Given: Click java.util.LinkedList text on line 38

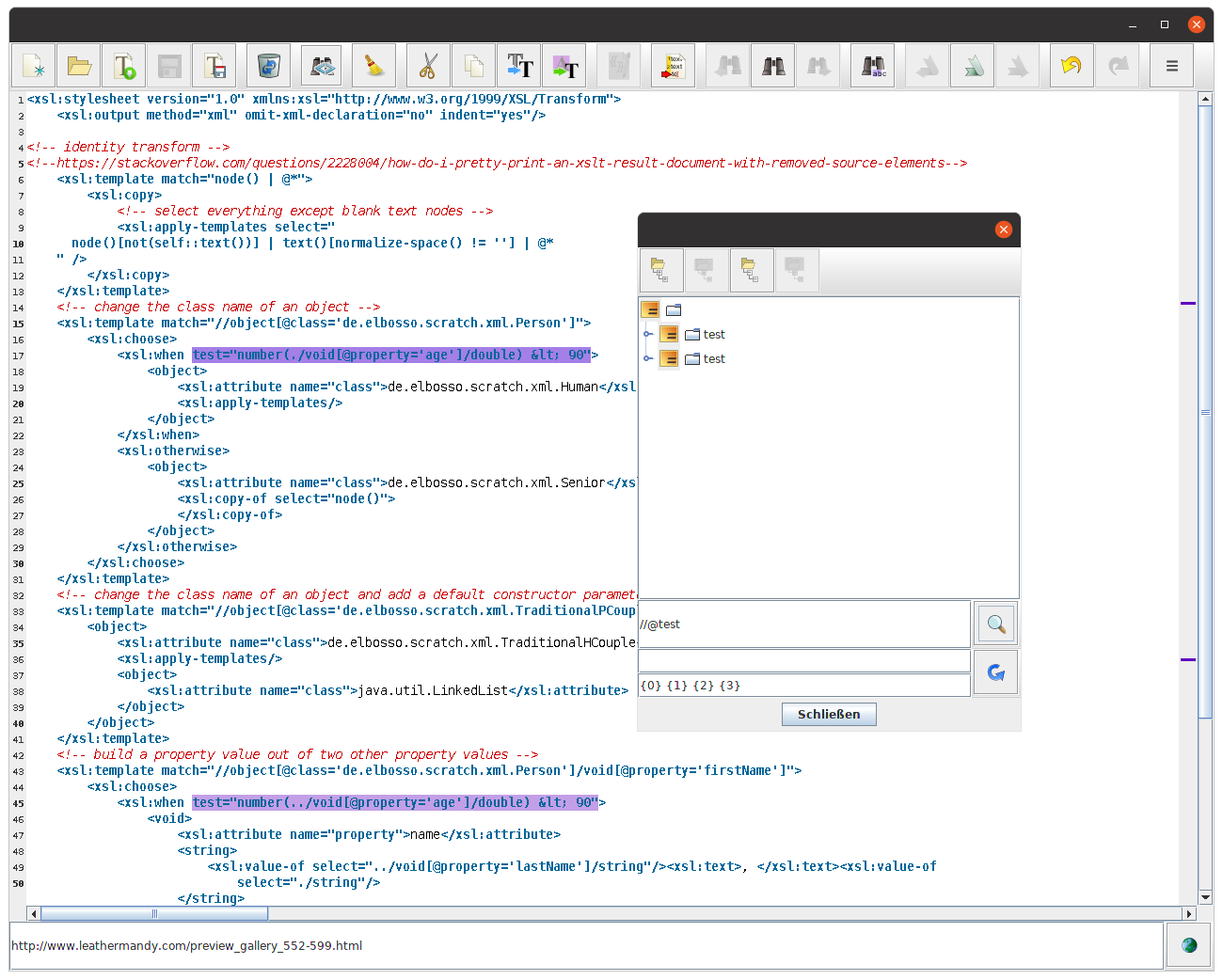Looking at the screenshot, I should point(433,690).
